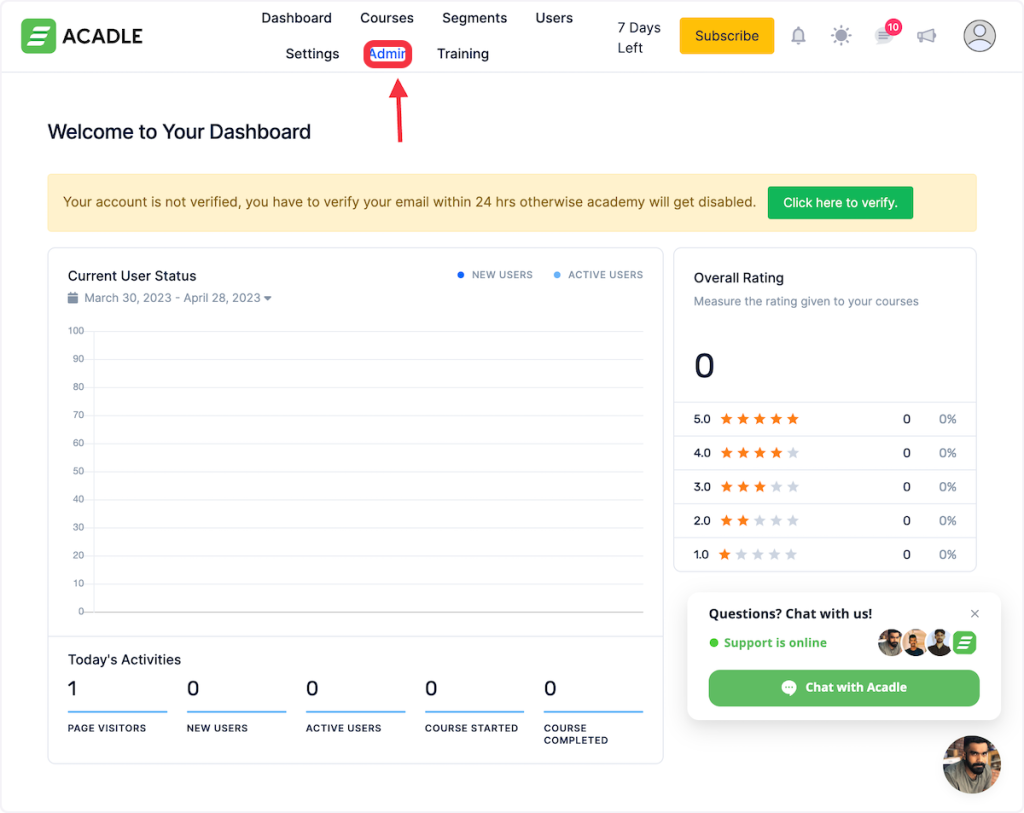The width and height of the screenshot is (1024, 813).
Task: Click the Acadle logo icon
Action: click(38, 36)
